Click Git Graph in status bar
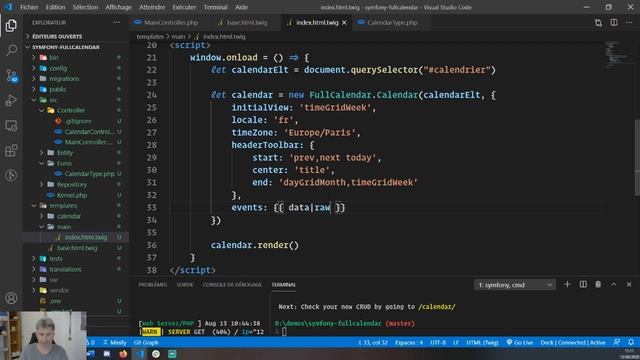This screenshot has height=360, width=640. tap(146, 342)
